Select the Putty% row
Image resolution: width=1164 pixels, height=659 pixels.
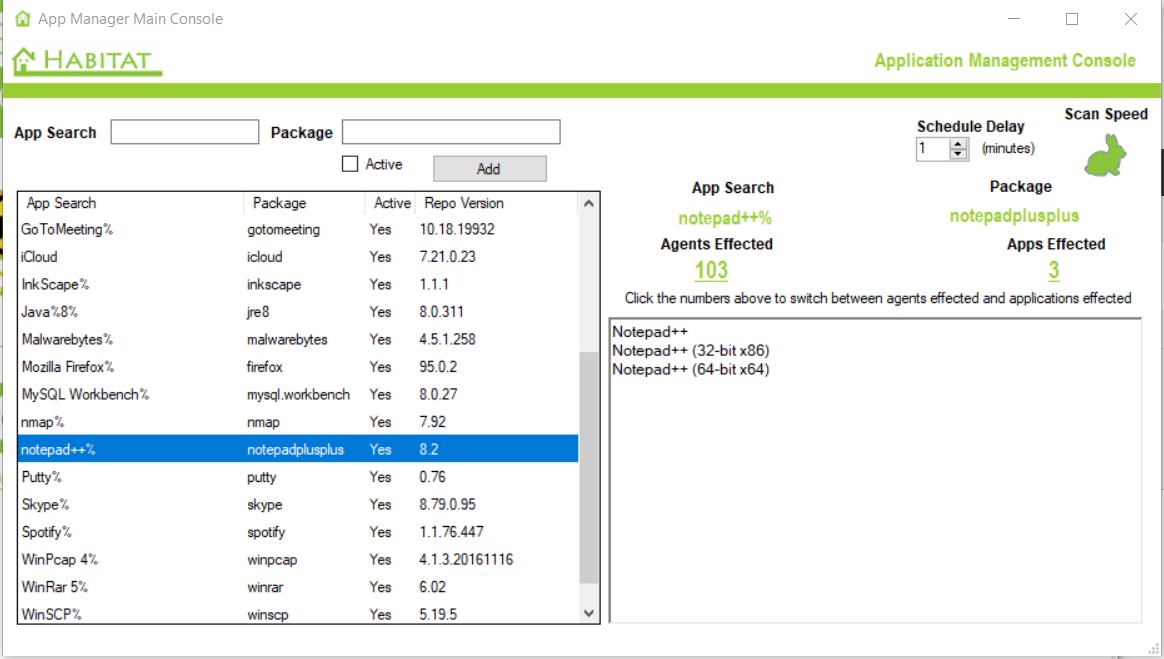298,476
